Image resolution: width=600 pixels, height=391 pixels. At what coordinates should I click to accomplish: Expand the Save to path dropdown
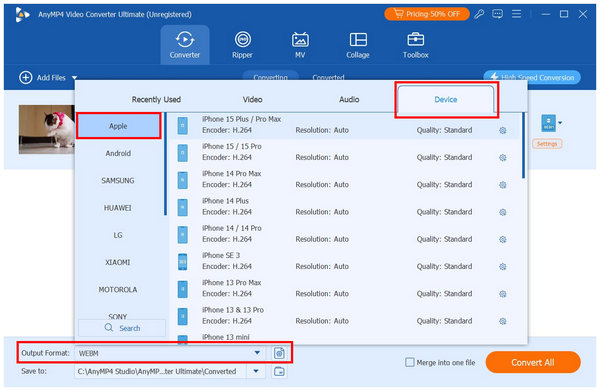256,371
